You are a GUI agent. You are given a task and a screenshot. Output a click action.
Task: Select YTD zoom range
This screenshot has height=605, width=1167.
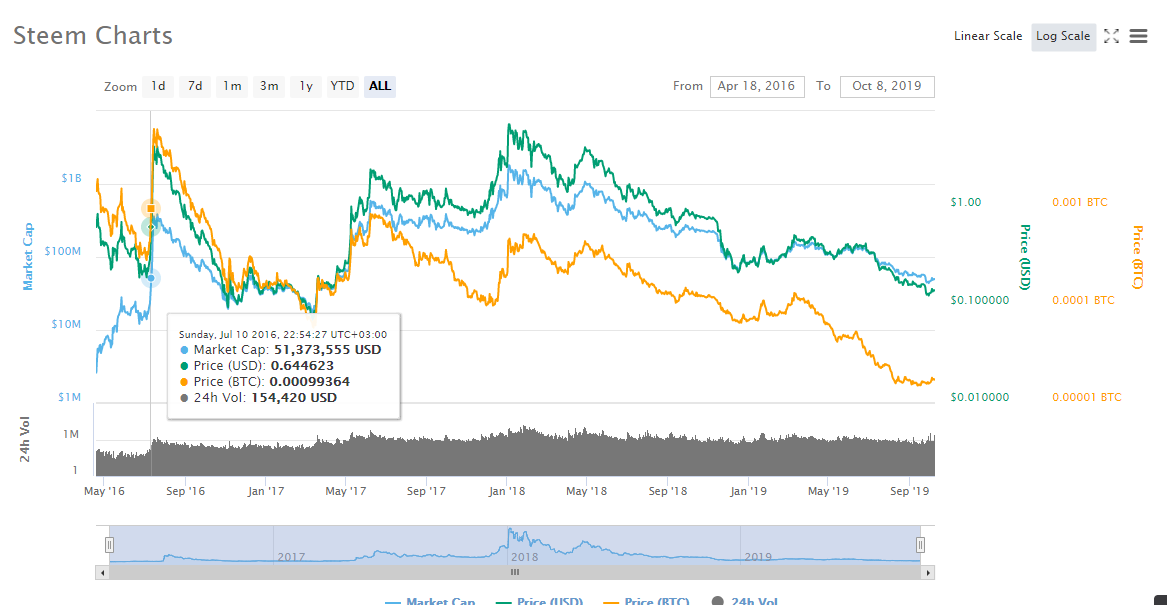342,86
